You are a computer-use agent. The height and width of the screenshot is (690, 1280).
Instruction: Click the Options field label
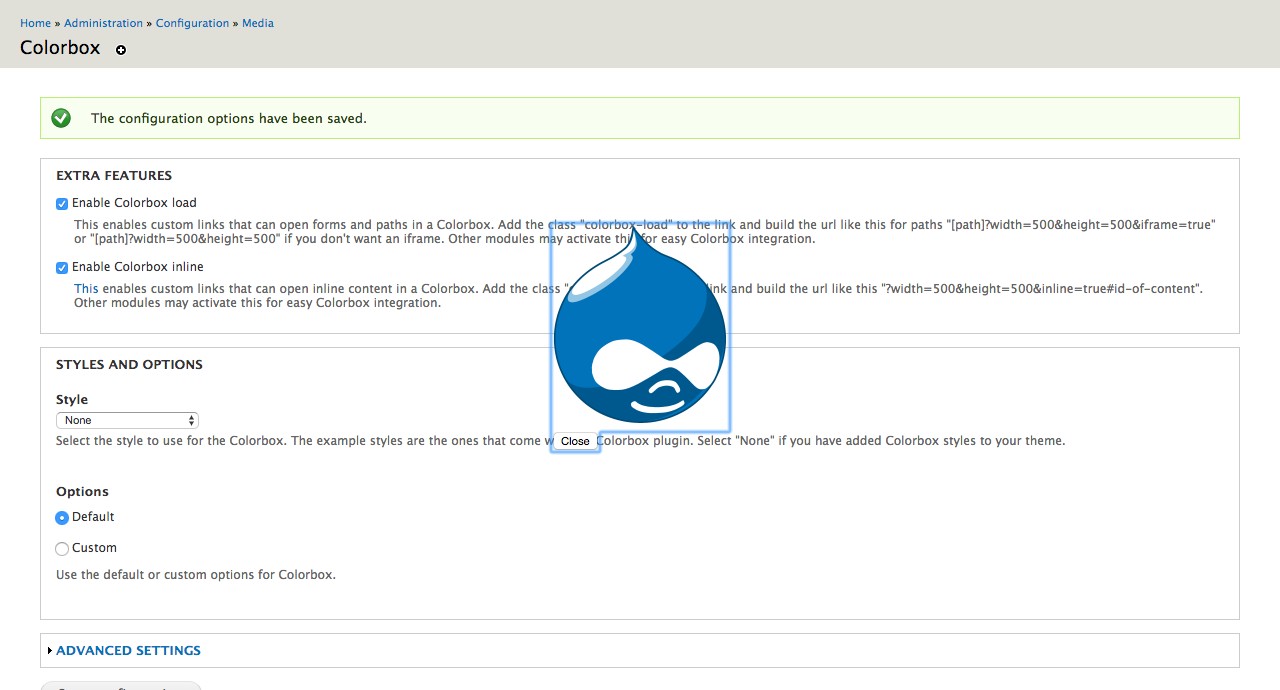tap(82, 492)
